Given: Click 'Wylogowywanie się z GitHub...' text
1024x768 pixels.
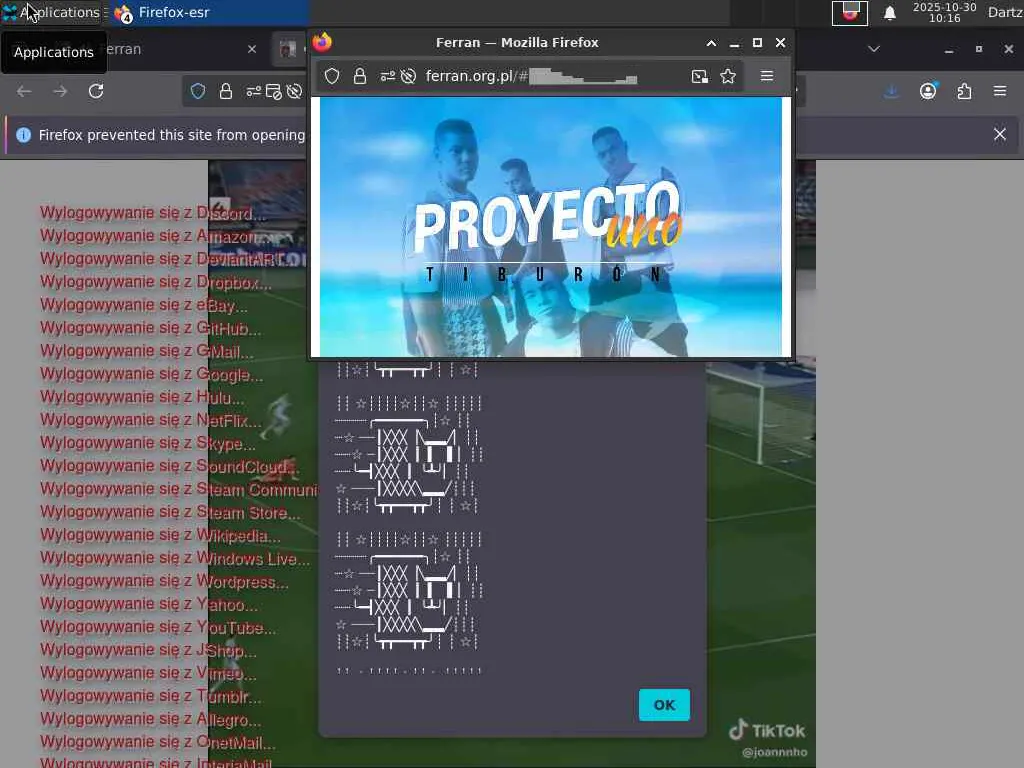Looking at the screenshot, I should tap(150, 328).
